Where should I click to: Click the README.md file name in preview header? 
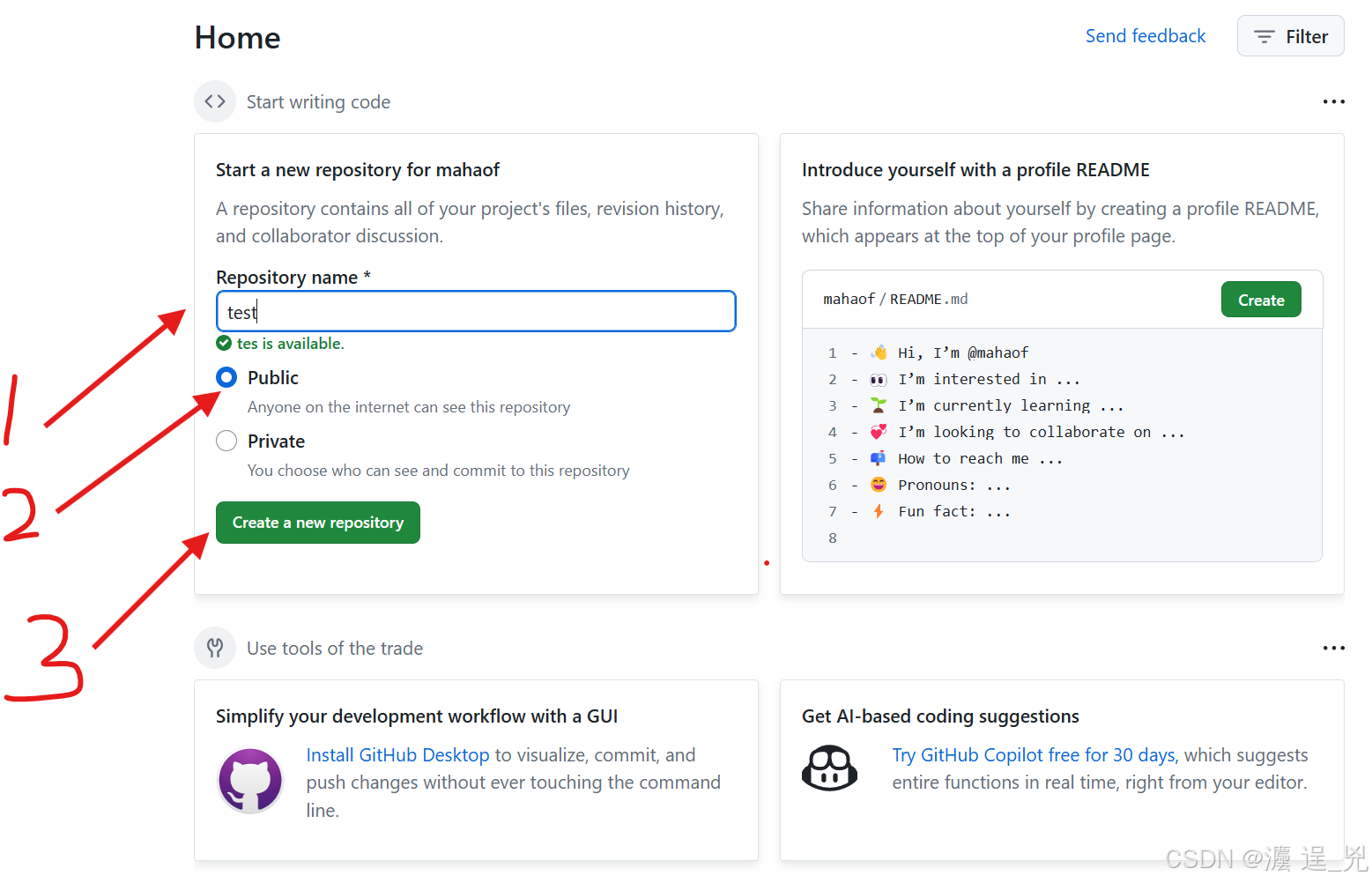[x=928, y=300]
